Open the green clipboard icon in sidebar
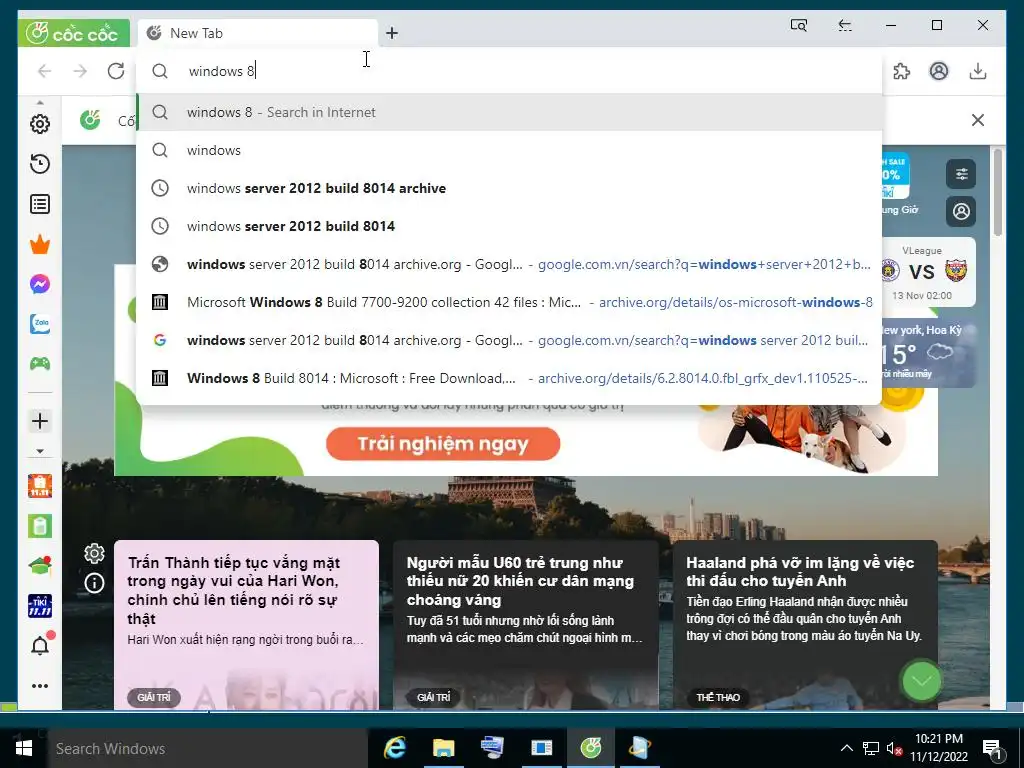1024x768 pixels. [40, 526]
